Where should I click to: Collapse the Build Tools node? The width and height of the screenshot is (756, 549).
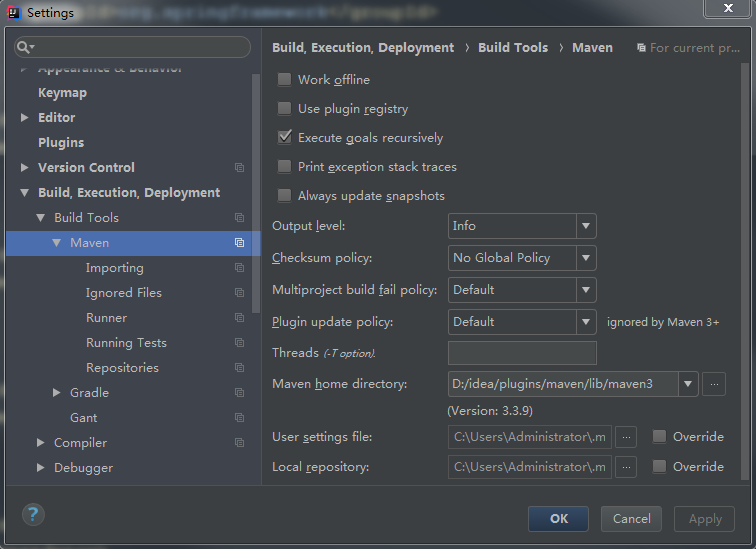coord(40,218)
